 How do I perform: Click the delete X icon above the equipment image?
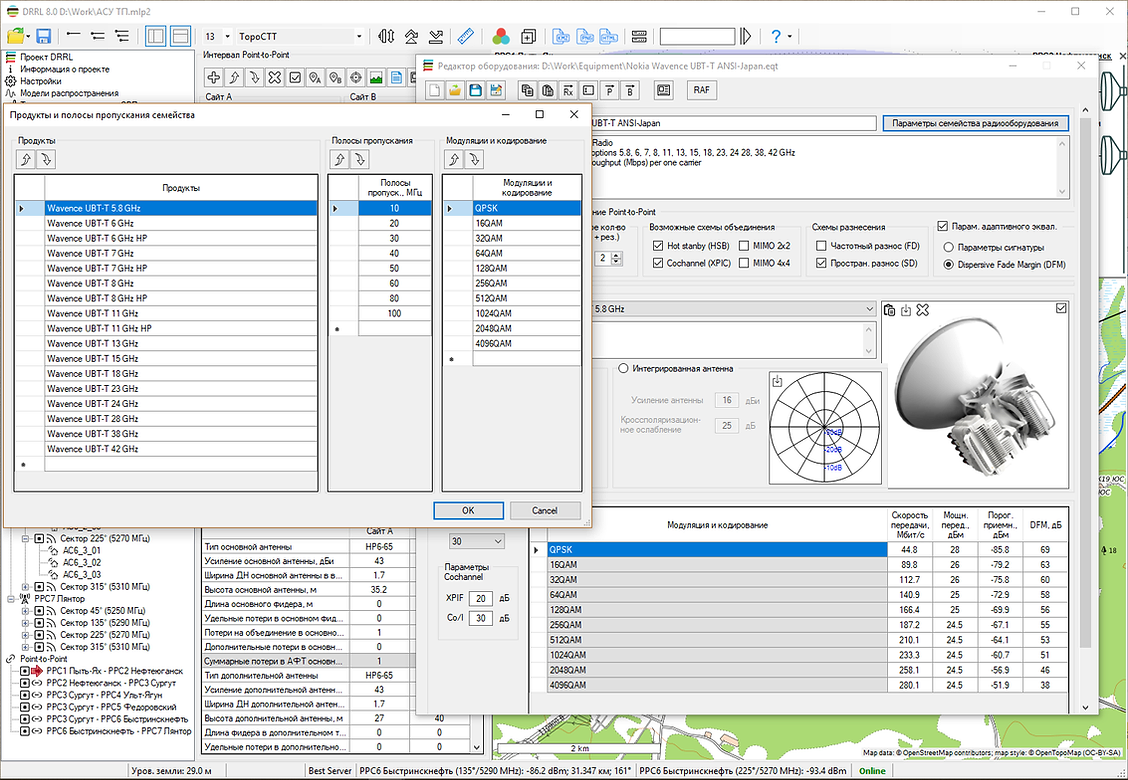[923, 310]
